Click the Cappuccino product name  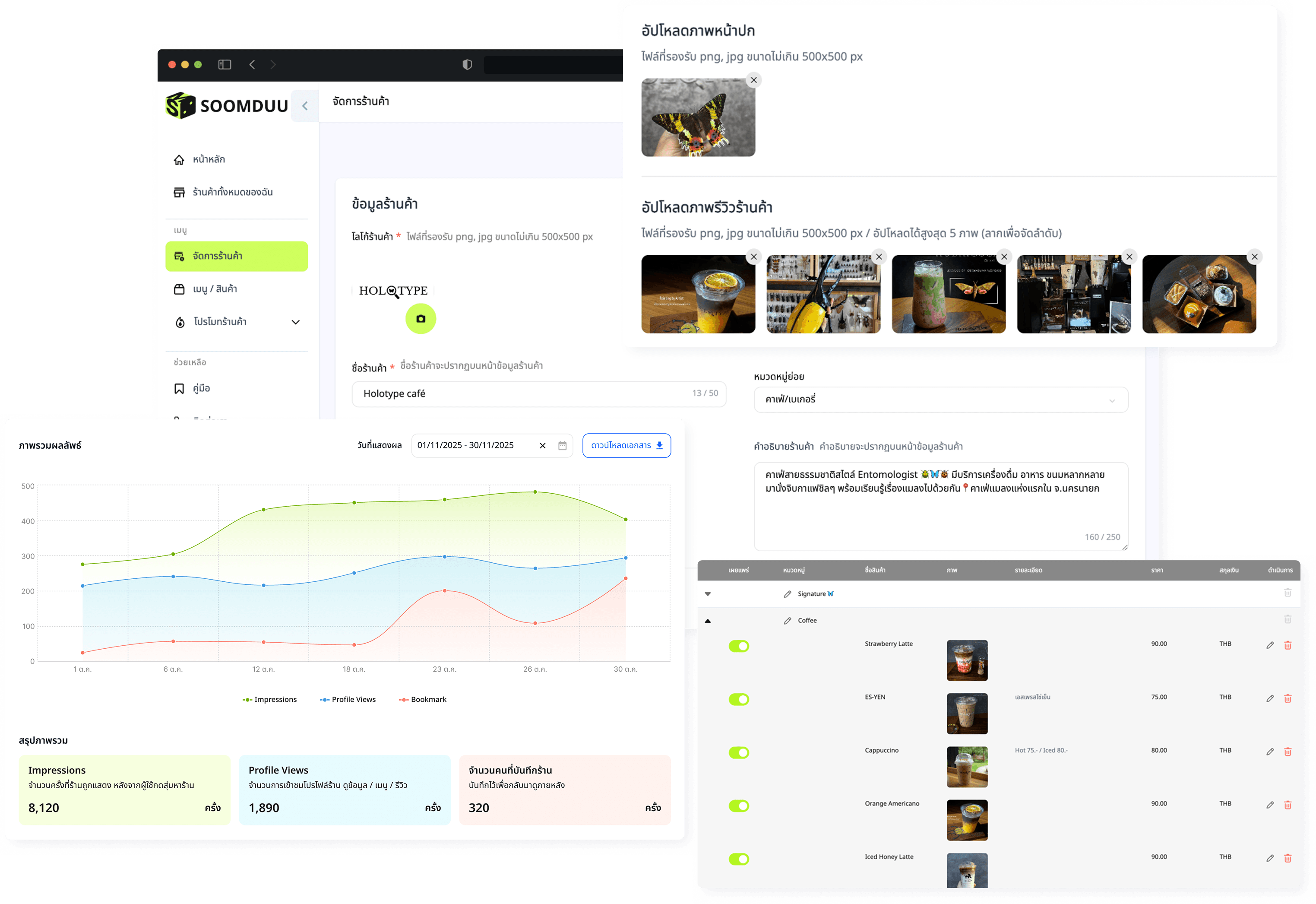point(881,751)
